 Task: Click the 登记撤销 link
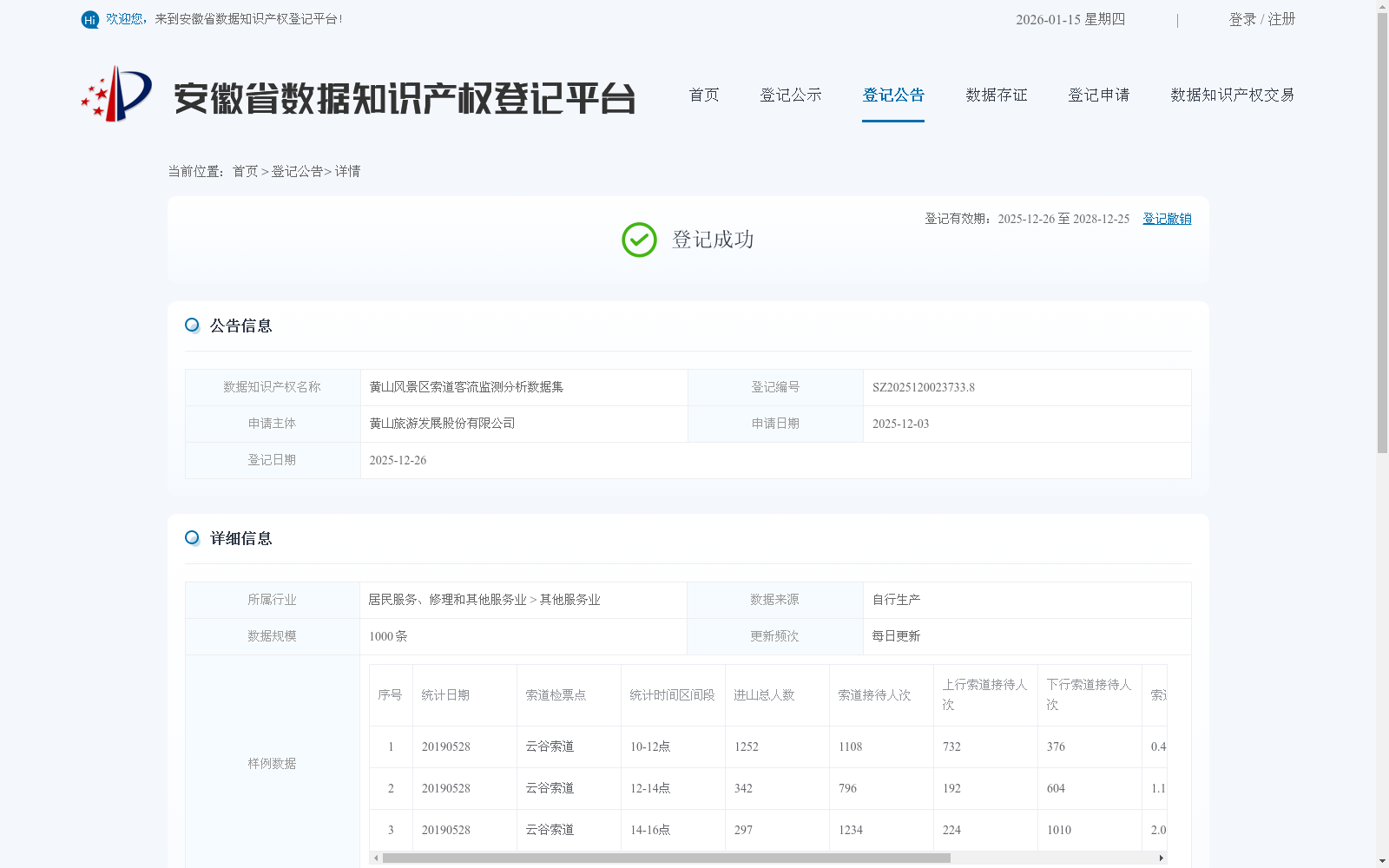1167,219
